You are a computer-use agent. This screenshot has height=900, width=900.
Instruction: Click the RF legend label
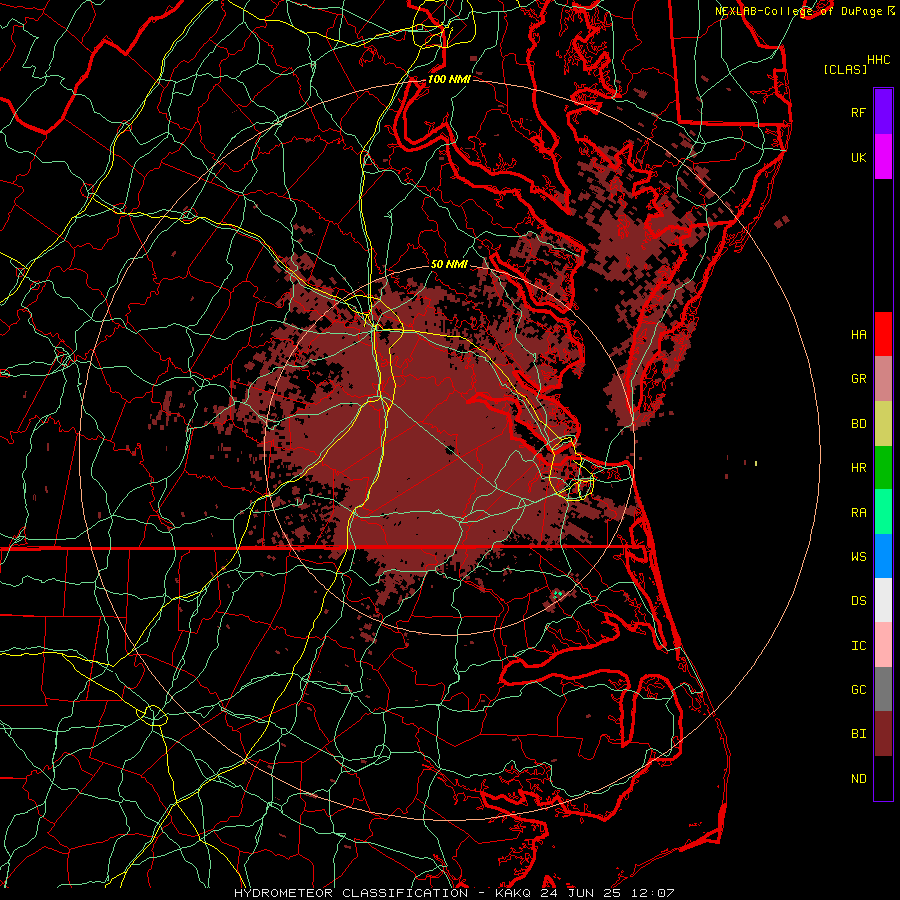858,112
